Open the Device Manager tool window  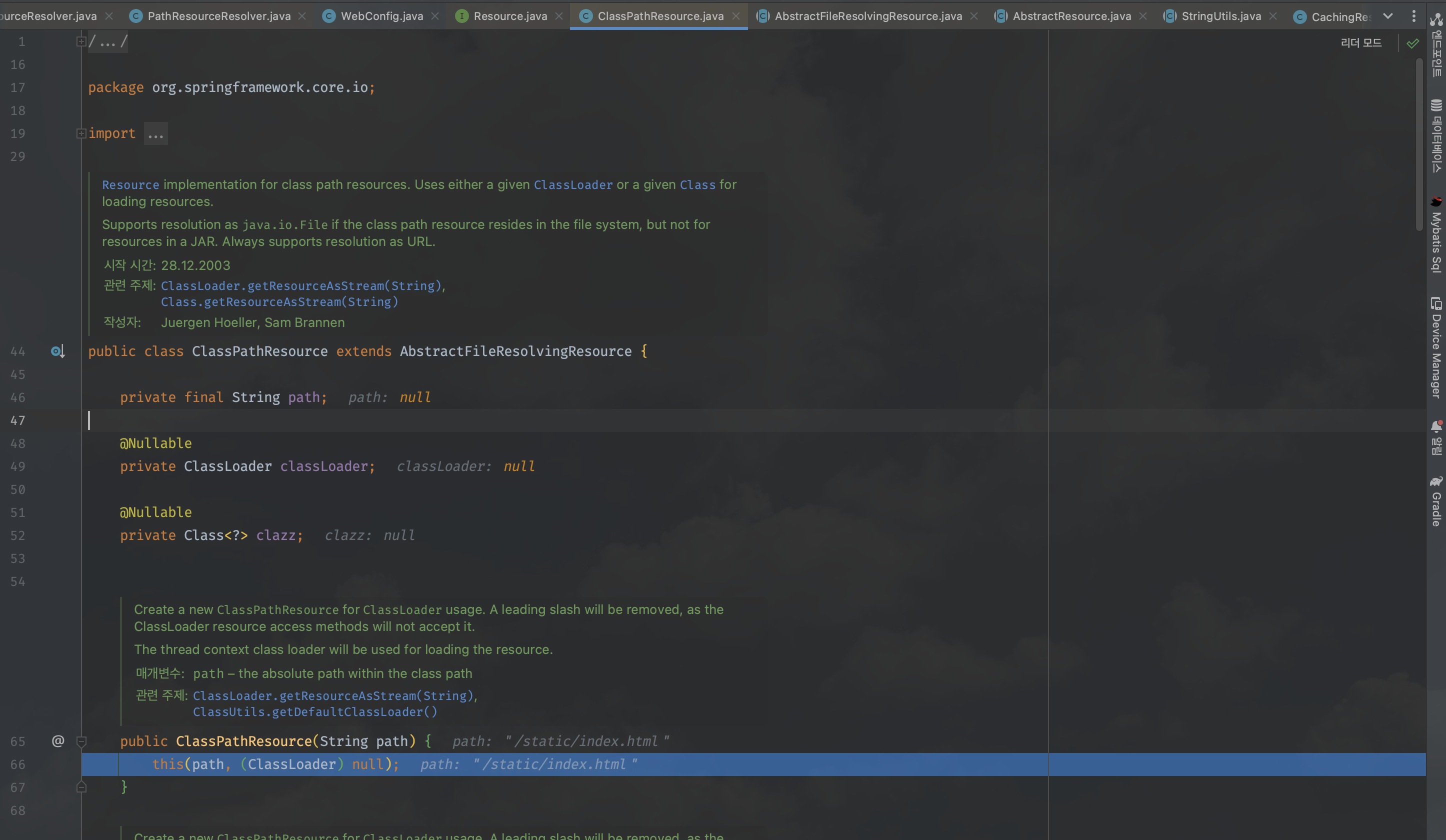1436,347
